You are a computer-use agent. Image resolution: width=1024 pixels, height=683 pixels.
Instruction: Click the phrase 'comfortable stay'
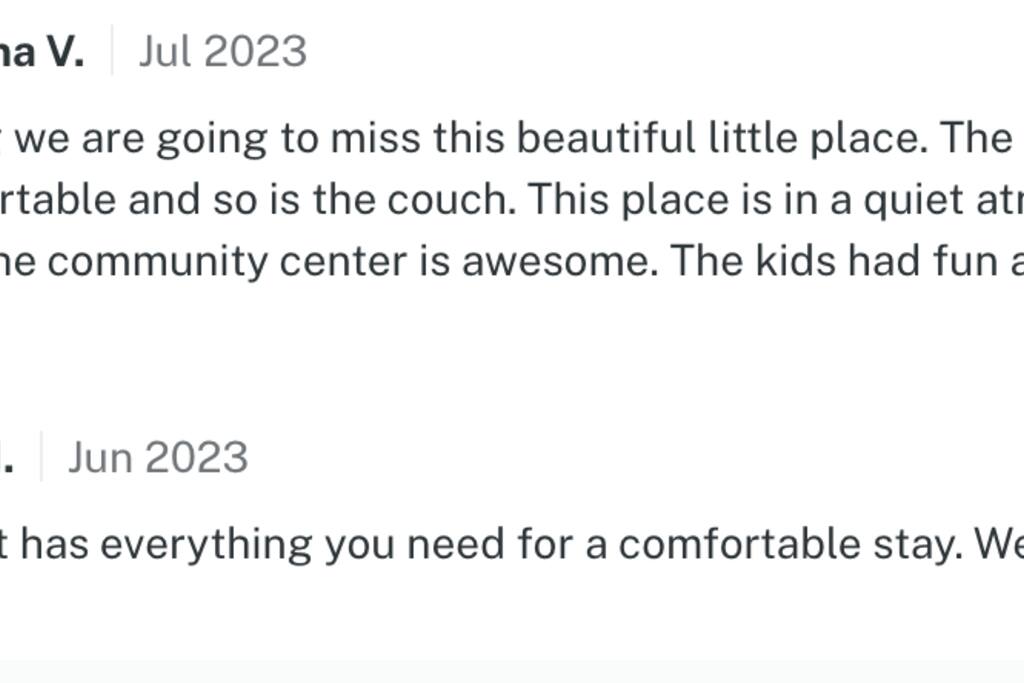pyautogui.click(x=790, y=544)
